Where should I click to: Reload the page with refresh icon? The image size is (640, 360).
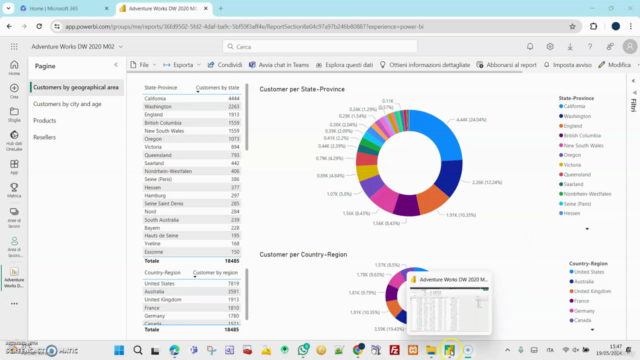[39, 27]
